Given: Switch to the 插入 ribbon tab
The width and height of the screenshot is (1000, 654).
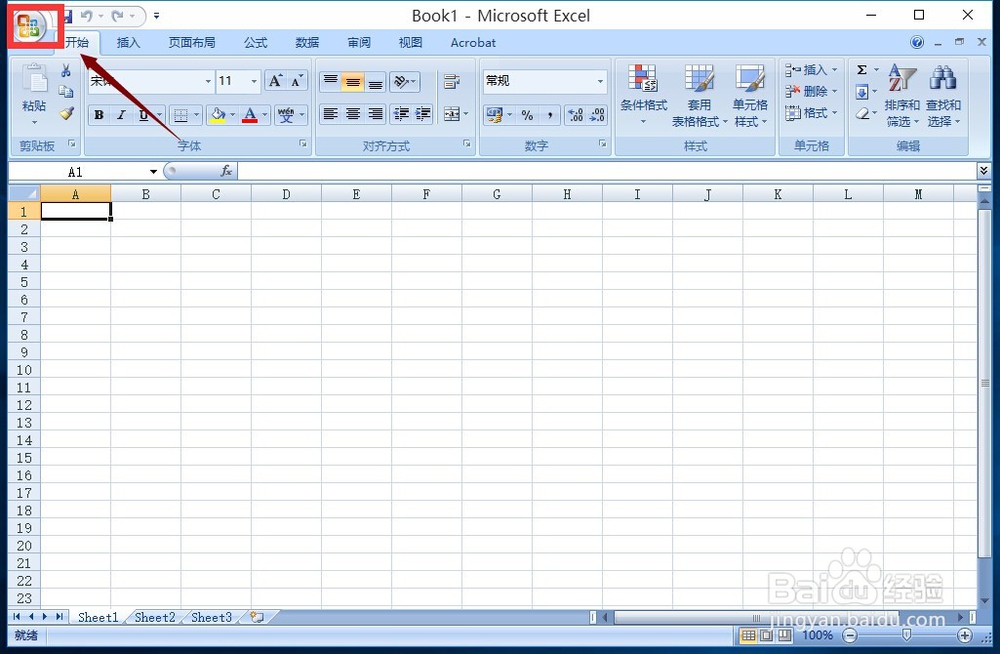Looking at the screenshot, I should (128, 43).
